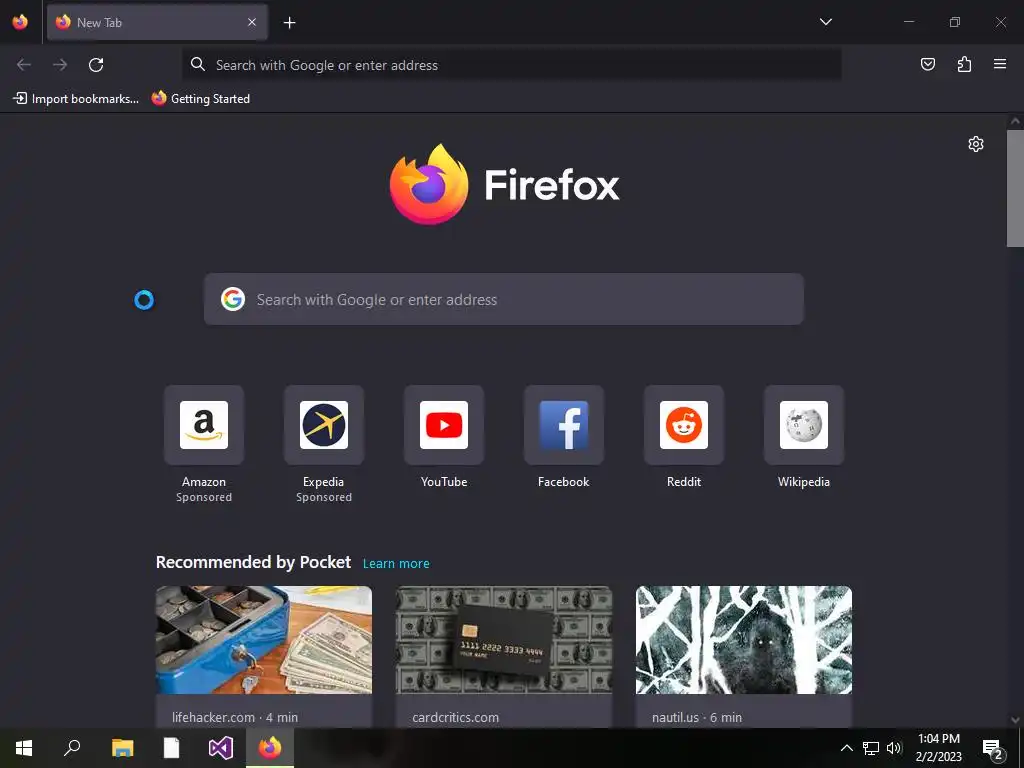Open a new tab with plus button
This screenshot has height=768, width=1024.
point(289,23)
